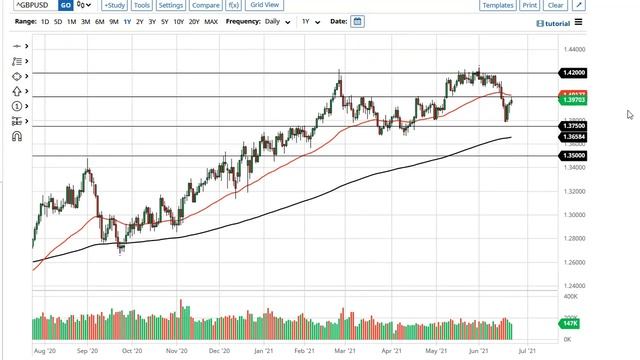Select the diamond shape tool
The image size is (640, 360).
[17, 76]
